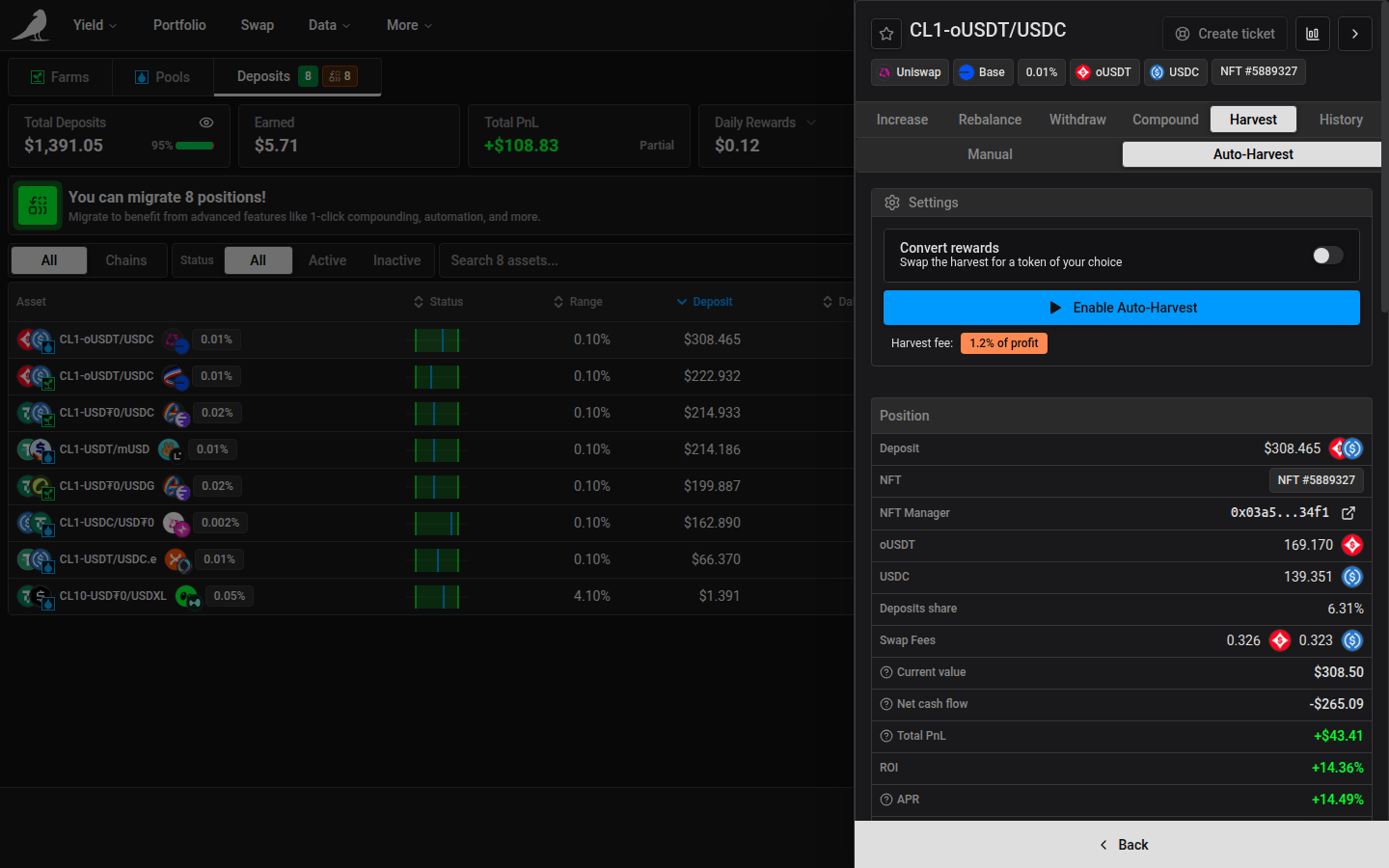Click the Base chain tag
Screen dimensions: 1389x868
pyautogui.click(x=983, y=72)
